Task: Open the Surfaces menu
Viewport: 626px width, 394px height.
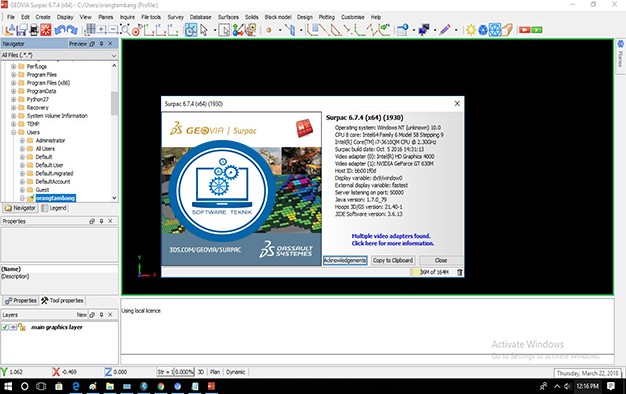Action: (x=228, y=17)
